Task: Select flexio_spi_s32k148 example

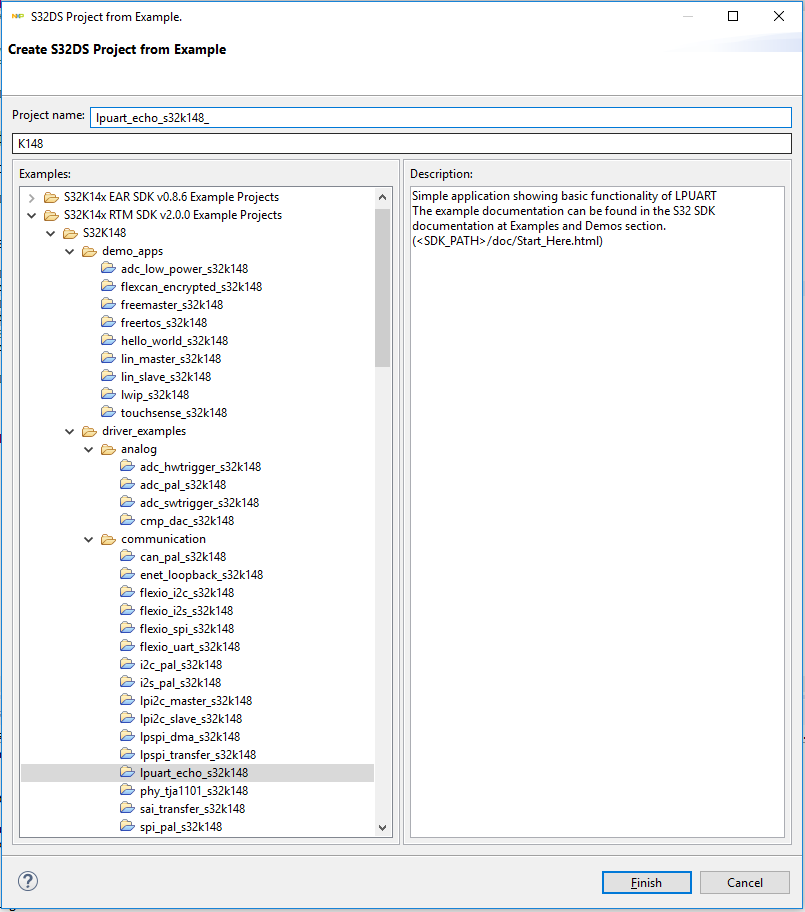Action: tap(187, 629)
